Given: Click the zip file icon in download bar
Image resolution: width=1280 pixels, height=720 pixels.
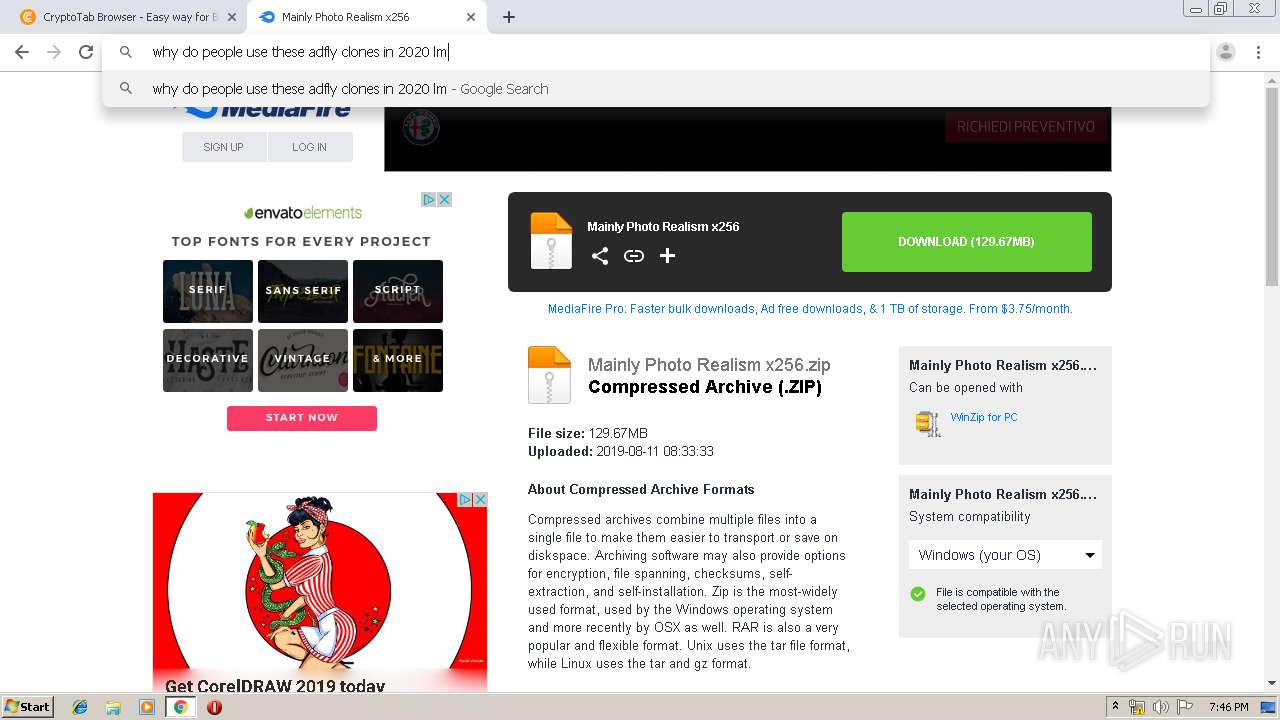Looking at the screenshot, I should [x=551, y=241].
